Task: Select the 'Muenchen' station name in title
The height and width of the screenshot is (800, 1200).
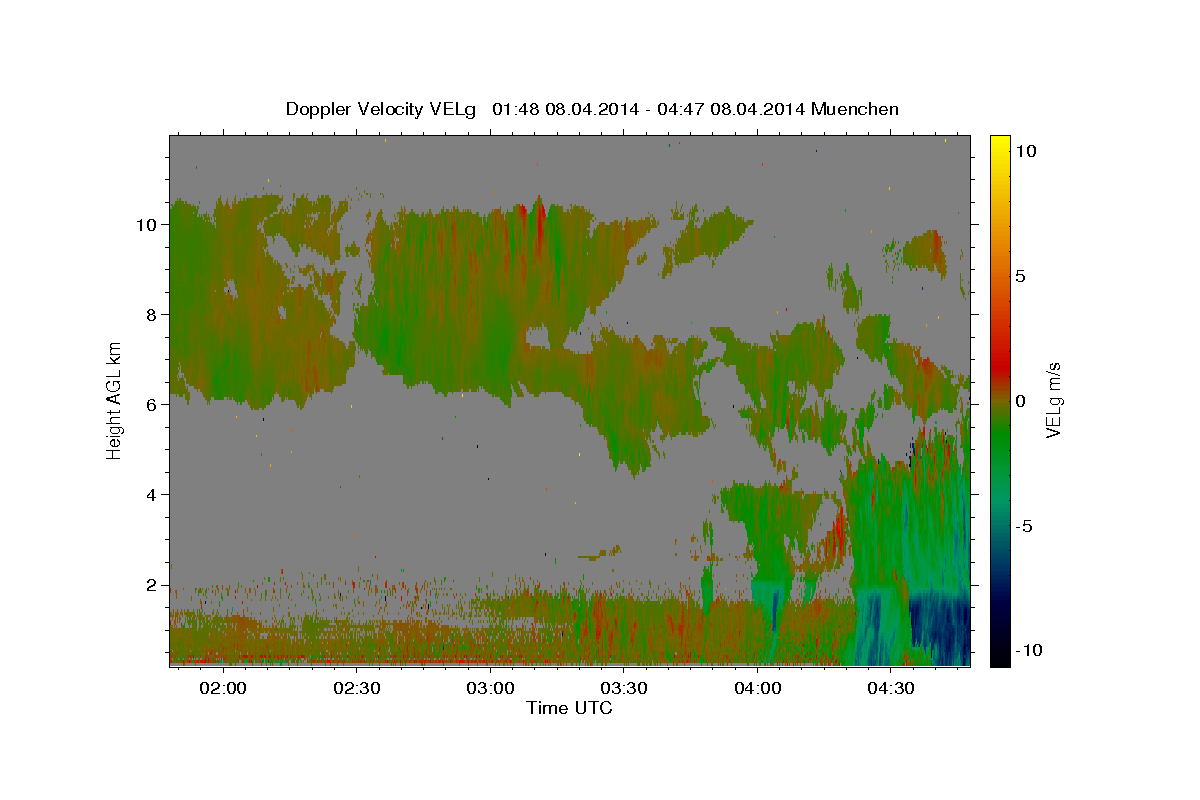Action: coord(855,109)
